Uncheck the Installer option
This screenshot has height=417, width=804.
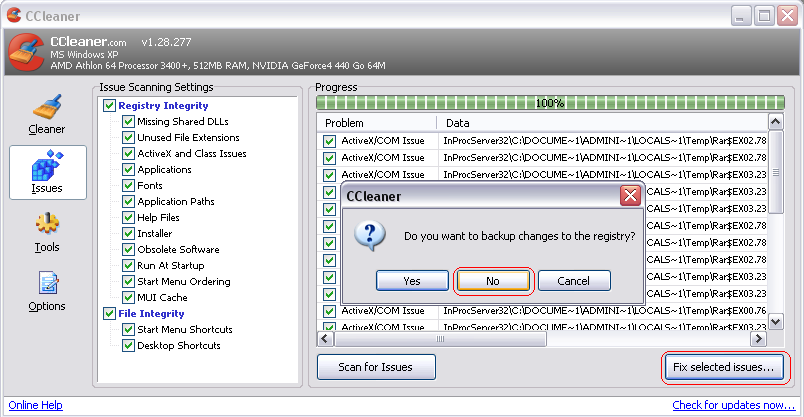pos(128,233)
